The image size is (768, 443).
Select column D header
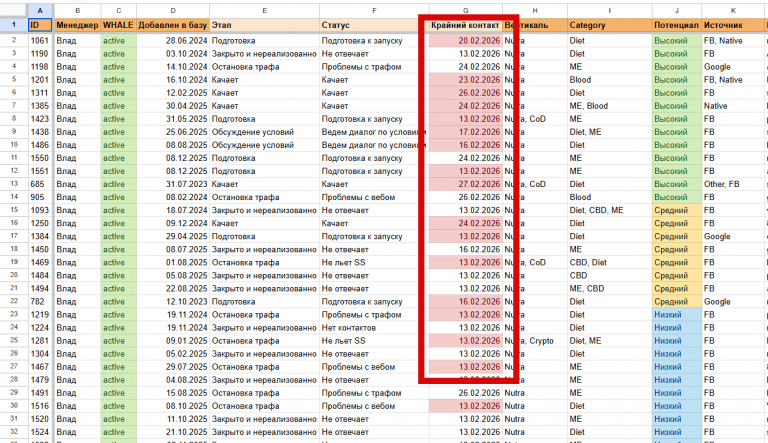coord(173,10)
